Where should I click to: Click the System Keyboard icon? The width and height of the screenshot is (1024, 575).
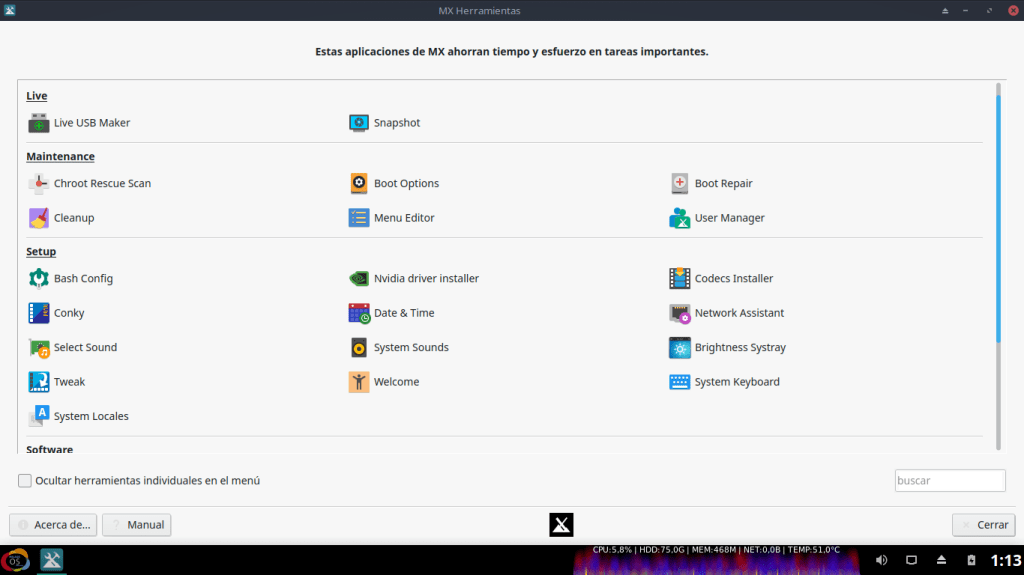680,382
